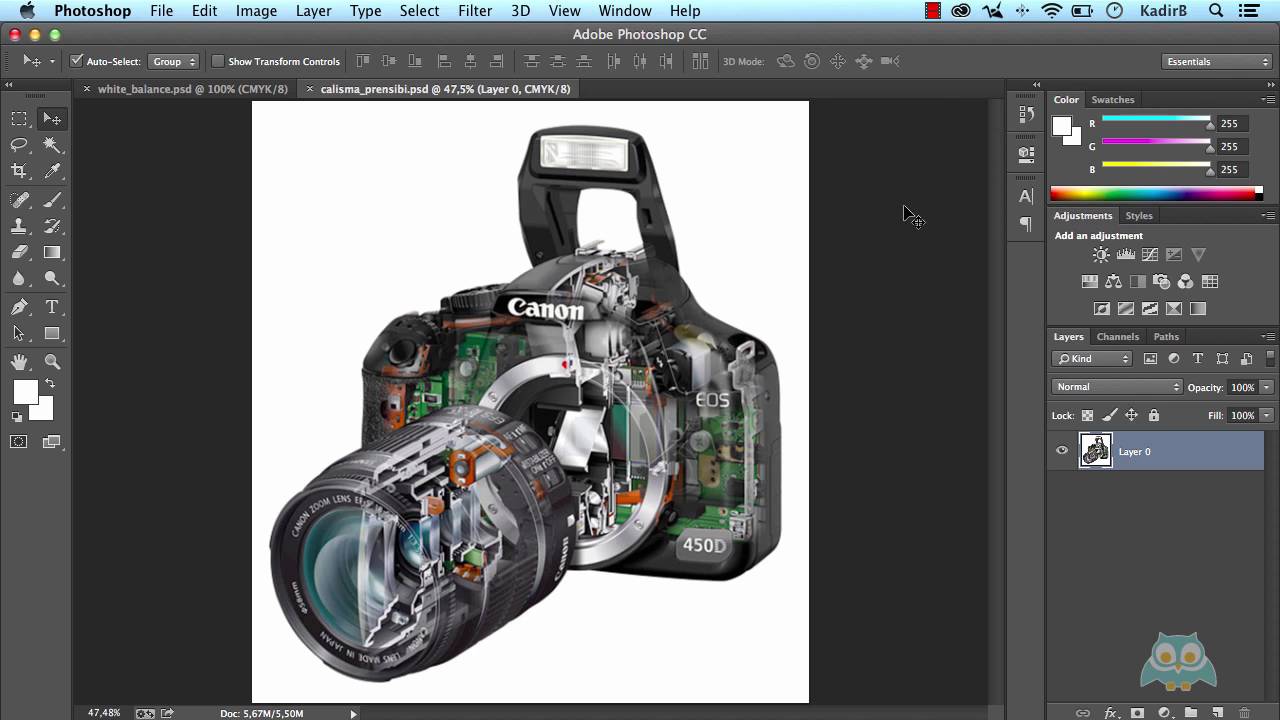The width and height of the screenshot is (1280, 720).
Task: Select the Blur tool
Action: (19, 279)
